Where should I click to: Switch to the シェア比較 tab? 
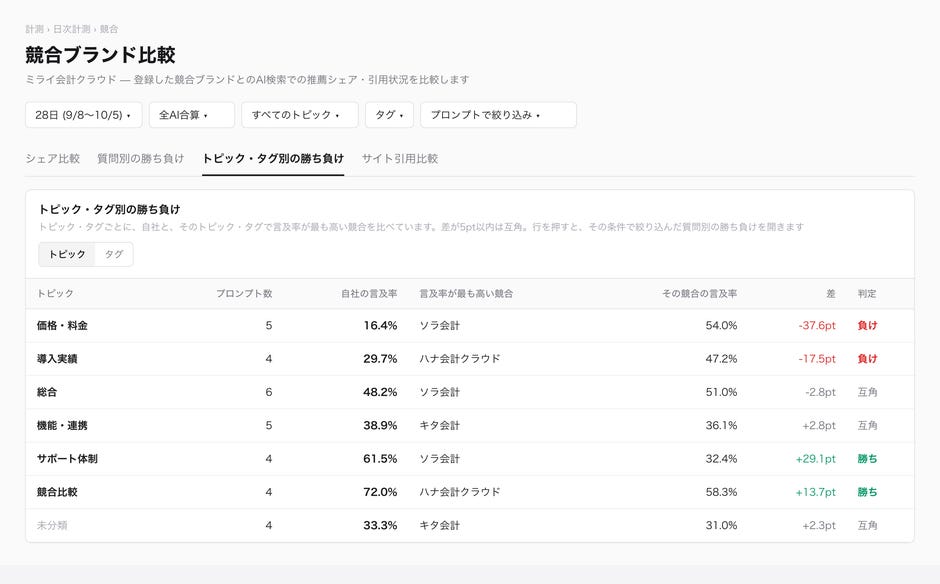click(52, 158)
